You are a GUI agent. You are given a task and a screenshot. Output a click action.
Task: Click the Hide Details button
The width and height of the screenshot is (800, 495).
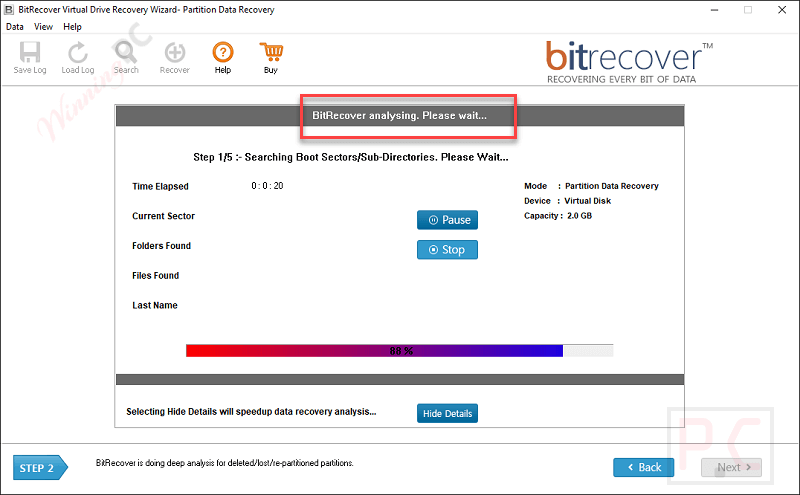point(447,413)
